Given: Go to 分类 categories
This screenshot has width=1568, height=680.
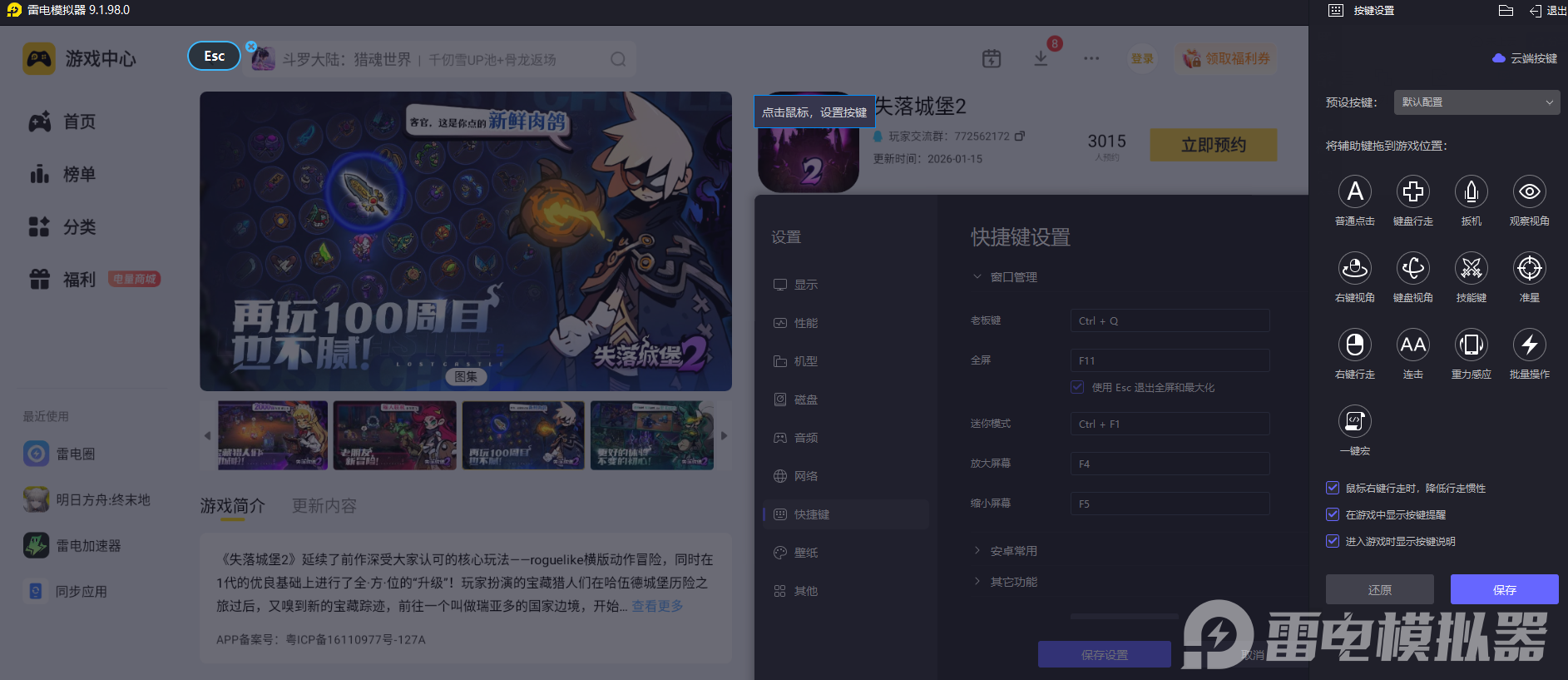Looking at the screenshot, I should pos(62,226).
